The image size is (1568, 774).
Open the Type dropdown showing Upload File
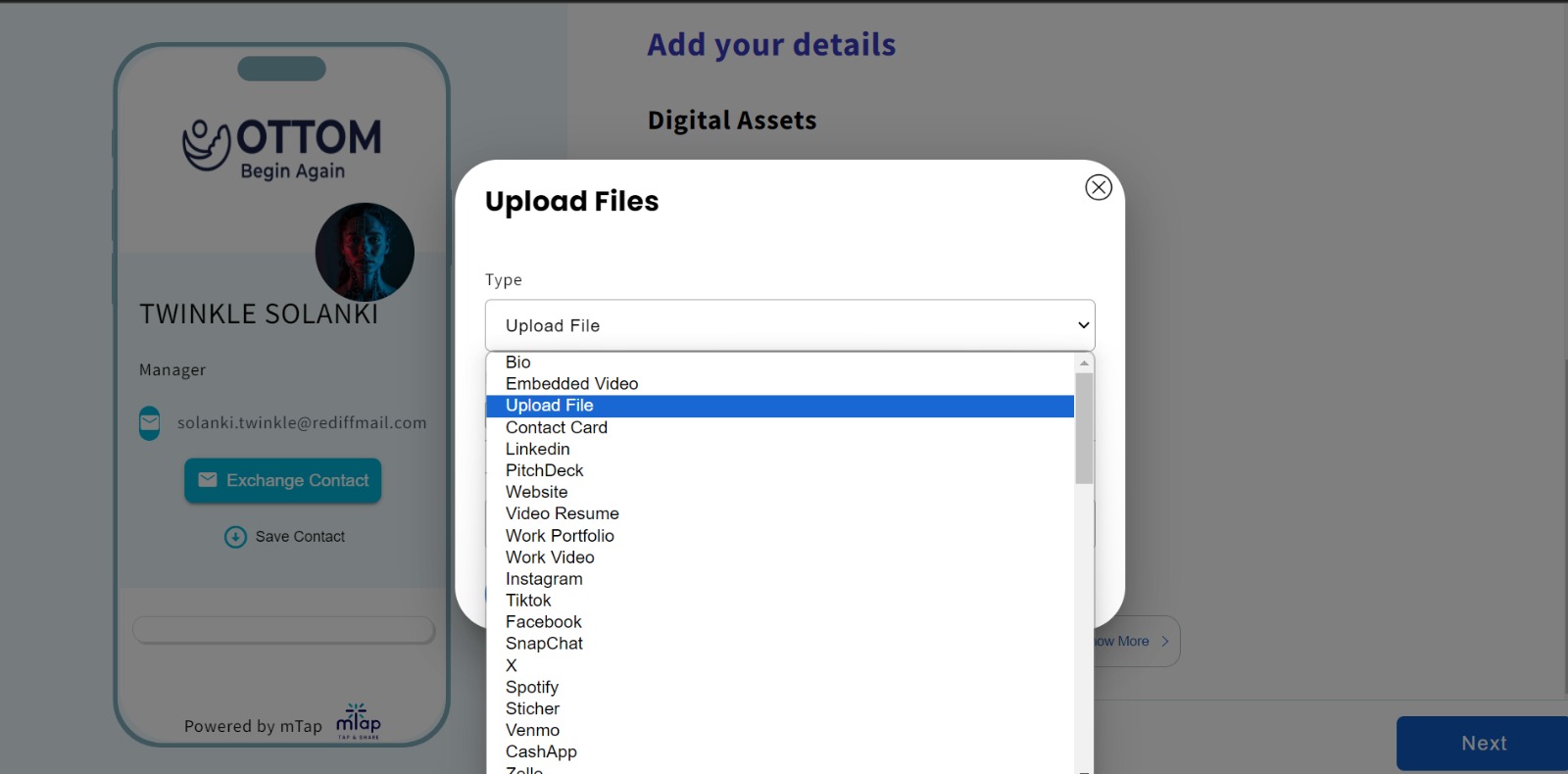pos(790,325)
